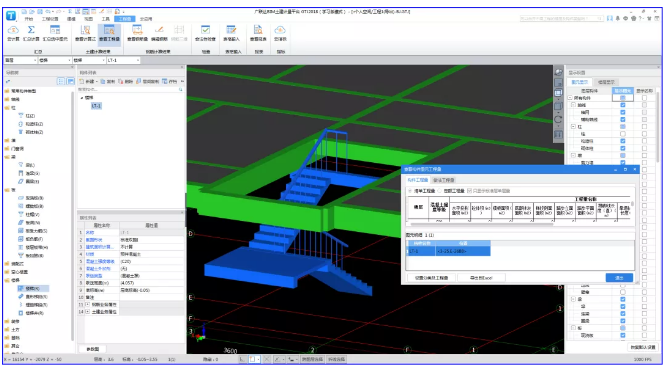Collapse the 梁 group in display settings

point(573,299)
